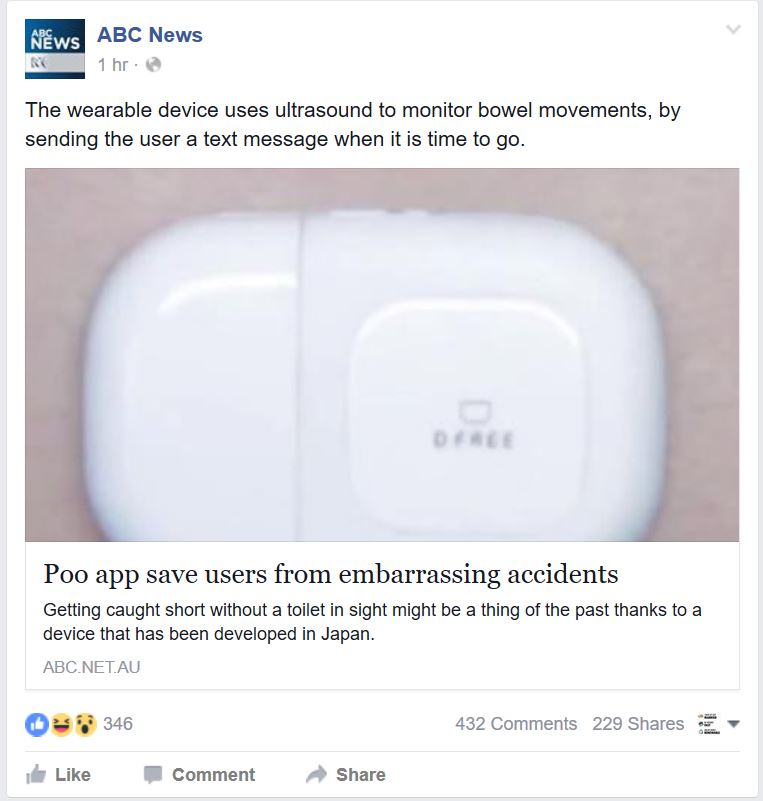Screen dimensions: 763x801
Task: Open post options chevron at top right
Action: pos(733,29)
